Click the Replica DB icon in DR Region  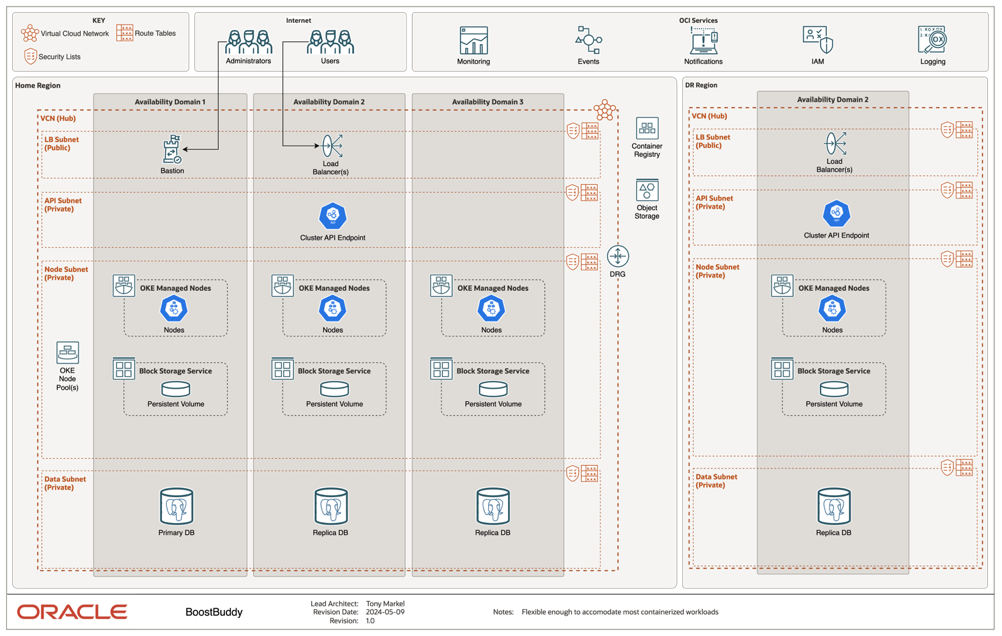coord(834,506)
